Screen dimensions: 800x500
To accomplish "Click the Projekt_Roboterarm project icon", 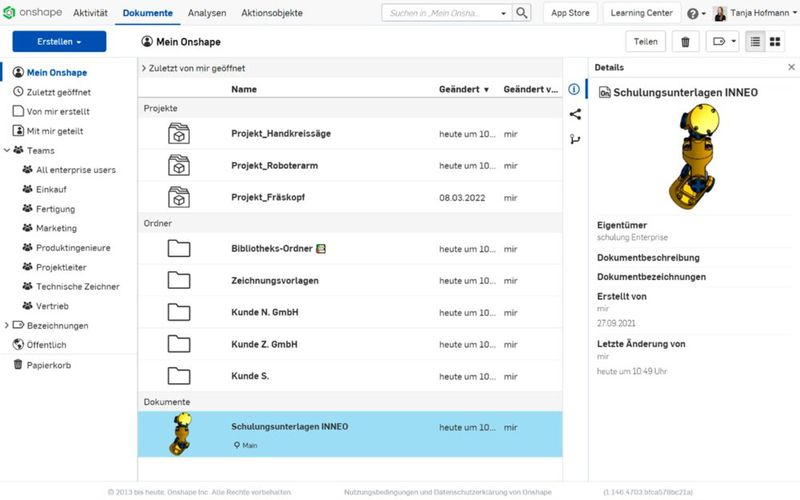I will point(179,166).
